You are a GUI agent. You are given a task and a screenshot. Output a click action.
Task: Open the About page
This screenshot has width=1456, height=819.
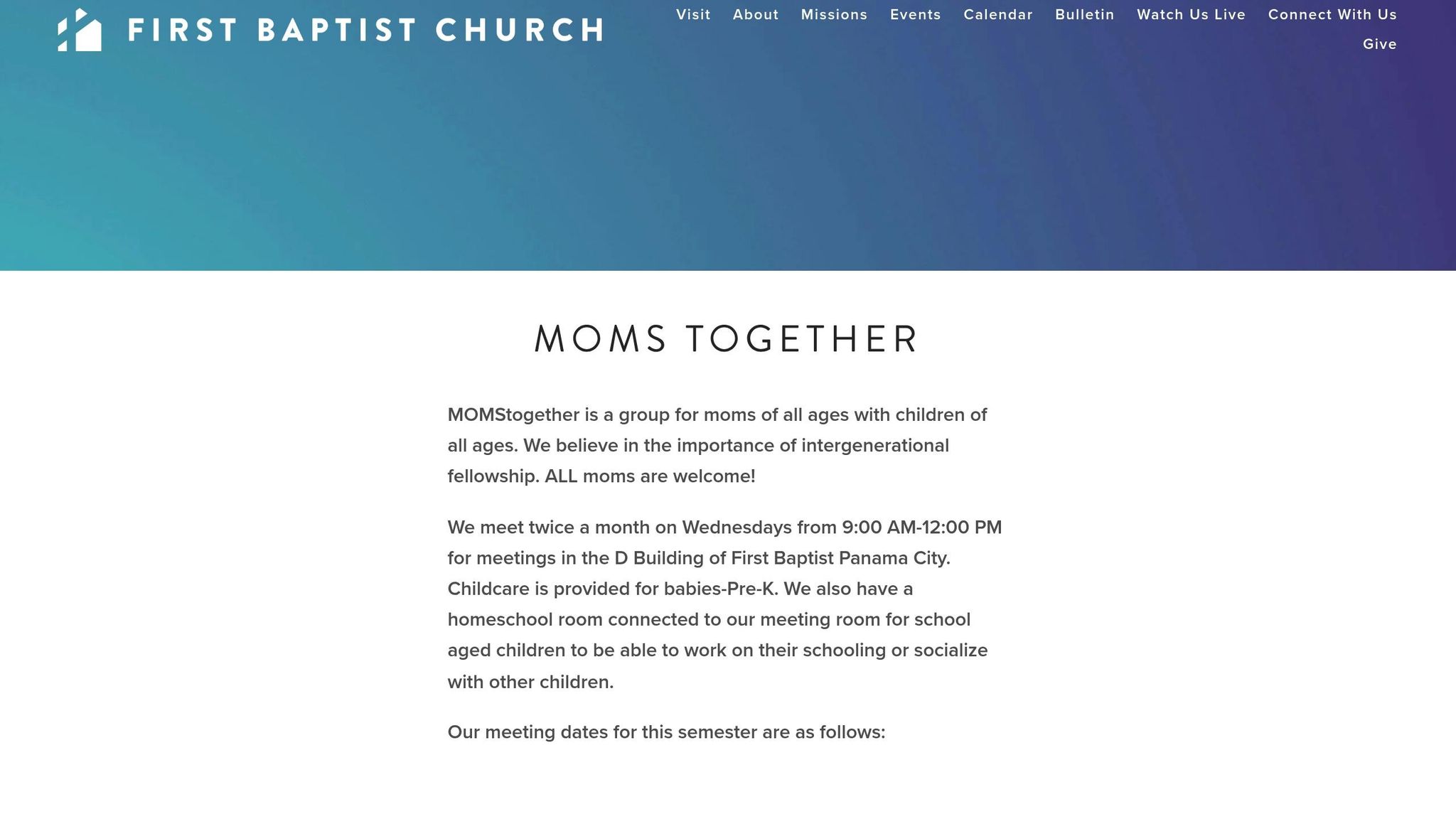pos(755,14)
